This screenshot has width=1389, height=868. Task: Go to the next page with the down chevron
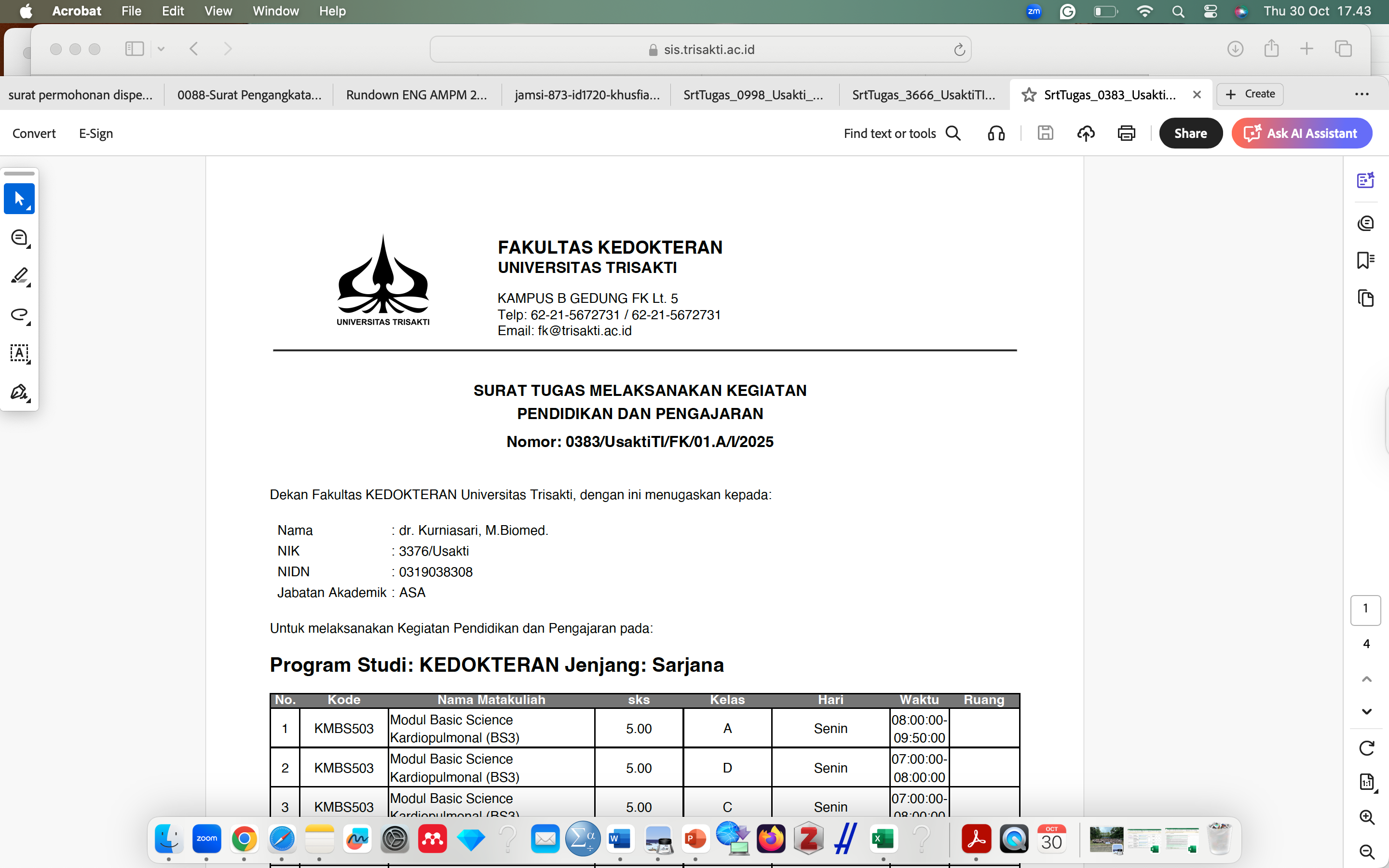pos(1367,711)
